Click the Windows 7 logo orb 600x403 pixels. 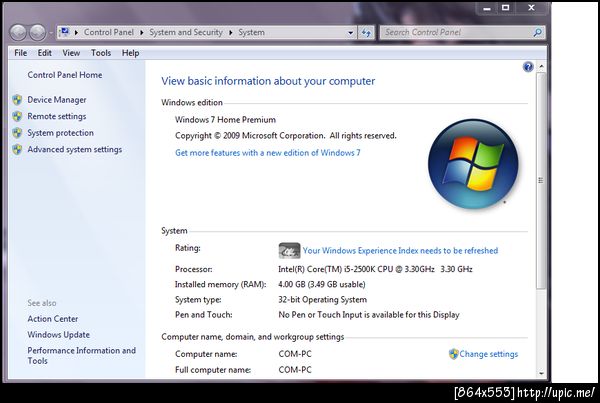tap(473, 164)
